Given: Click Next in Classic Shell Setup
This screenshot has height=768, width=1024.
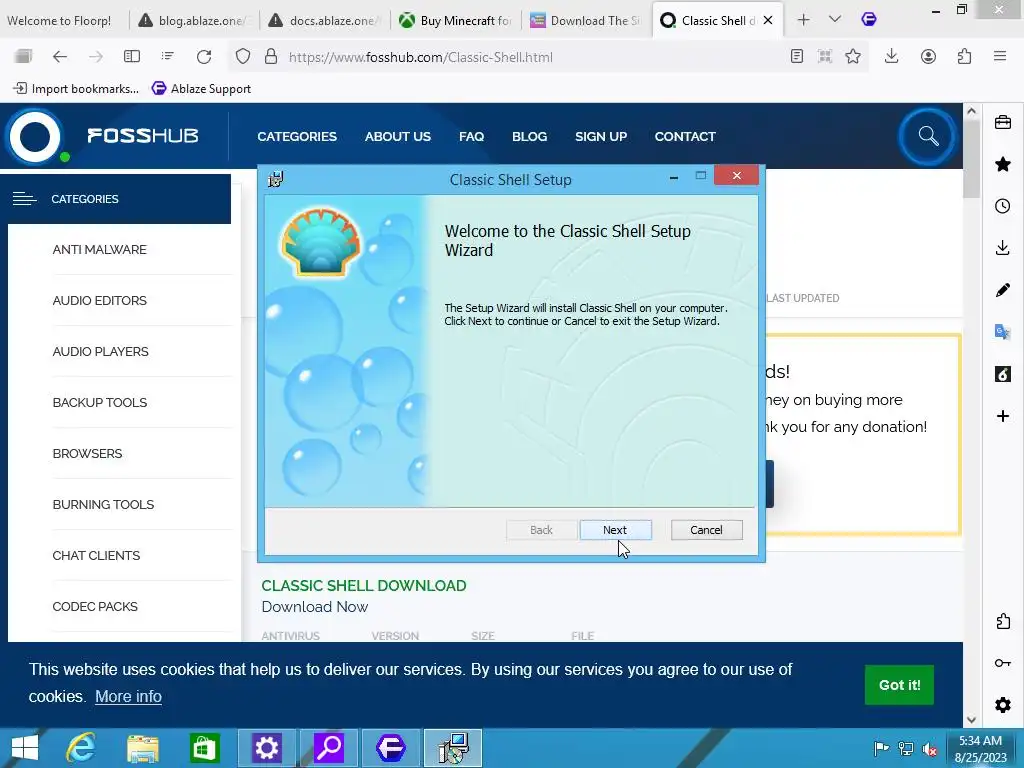Looking at the screenshot, I should pyautogui.click(x=615, y=530).
